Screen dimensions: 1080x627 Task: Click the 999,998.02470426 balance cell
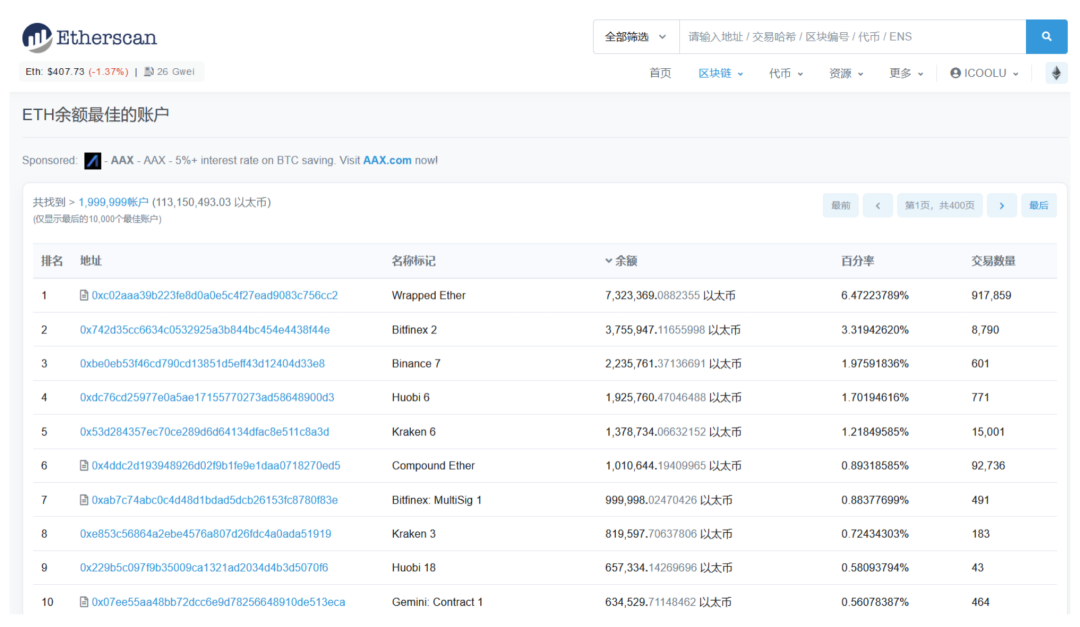pos(669,500)
